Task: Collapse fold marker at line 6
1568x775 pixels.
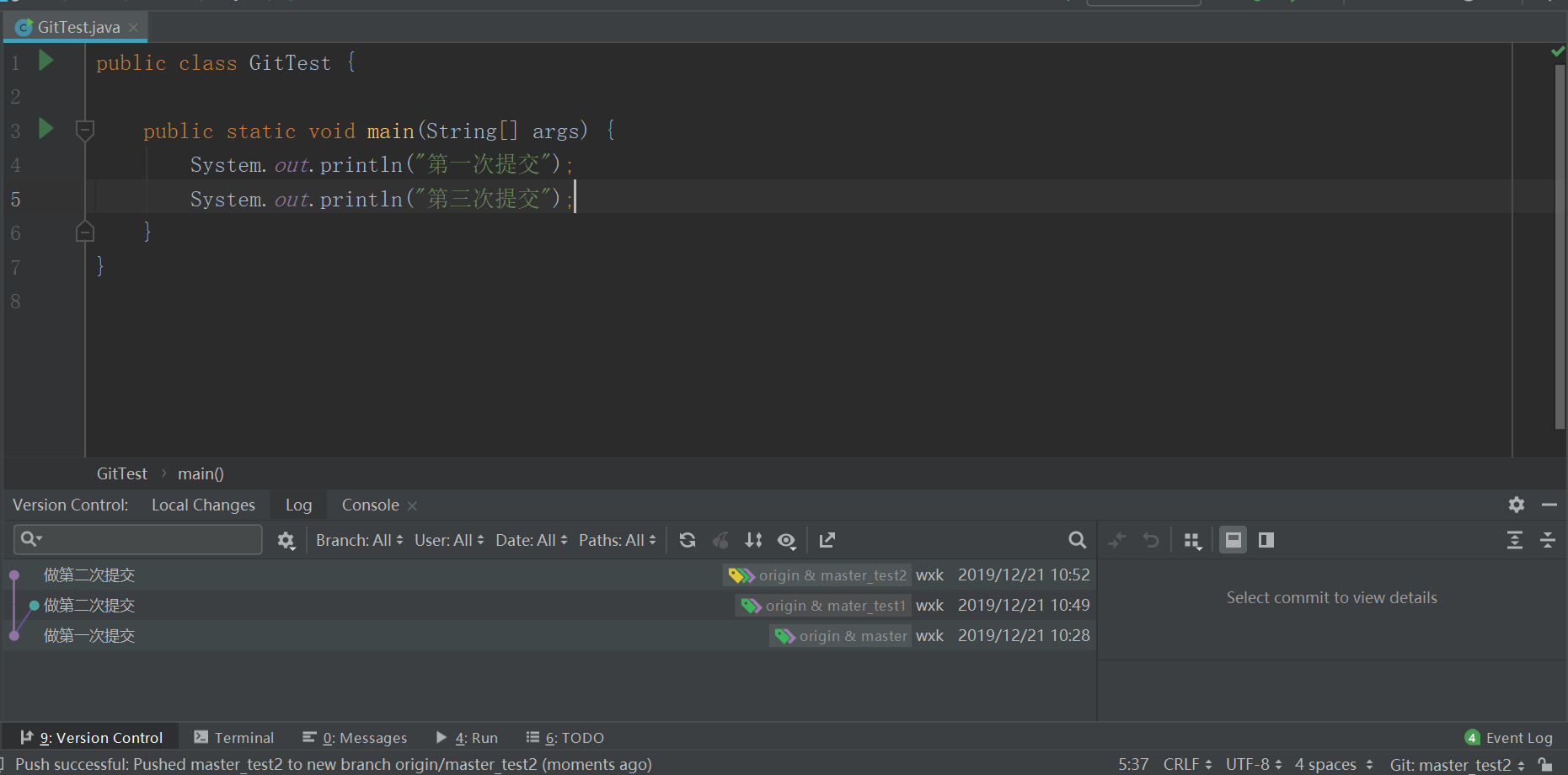Action: [x=85, y=231]
